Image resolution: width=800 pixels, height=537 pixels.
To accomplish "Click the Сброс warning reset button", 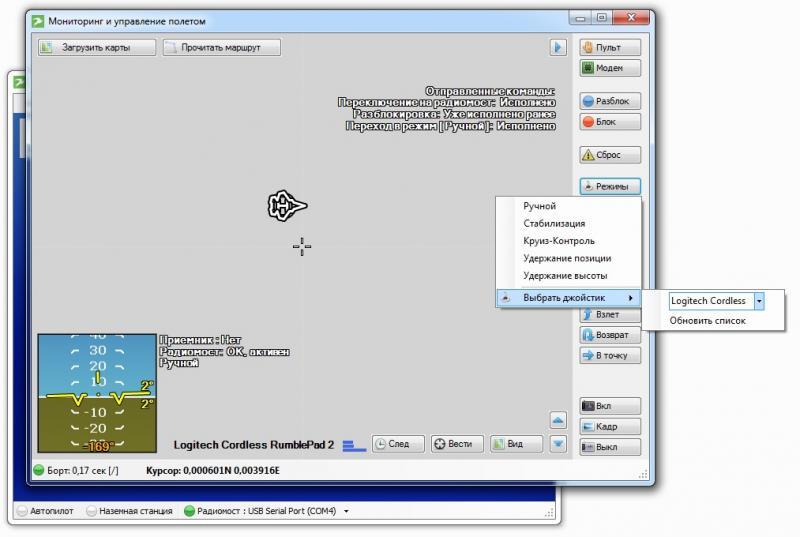I will tap(609, 155).
